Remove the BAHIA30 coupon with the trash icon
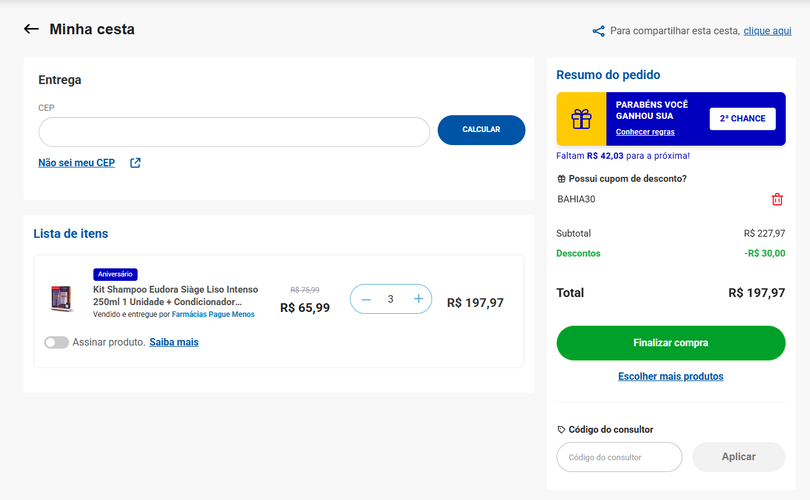Image resolution: width=810 pixels, height=500 pixels. (x=777, y=199)
